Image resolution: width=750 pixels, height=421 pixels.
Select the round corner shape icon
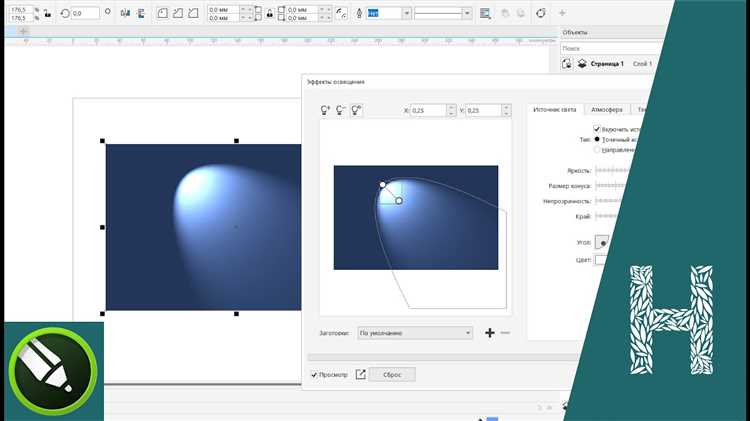(x=163, y=13)
